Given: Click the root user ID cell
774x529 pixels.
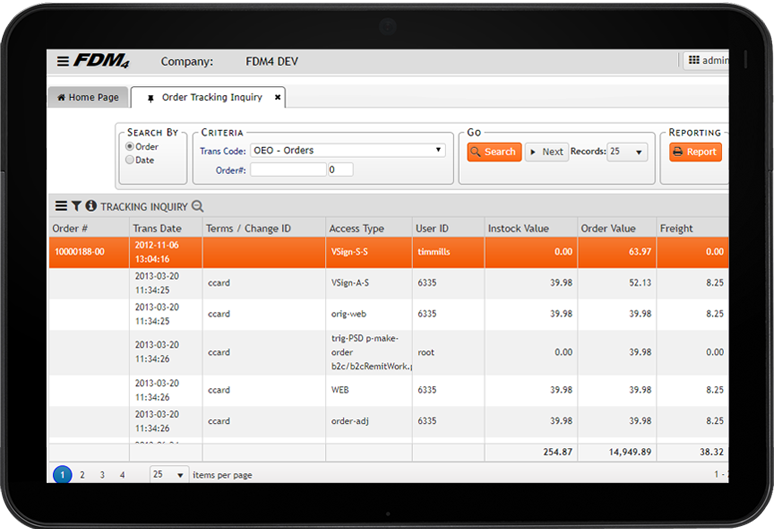Looking at the screenshot, I should click(x=448, y=352).
